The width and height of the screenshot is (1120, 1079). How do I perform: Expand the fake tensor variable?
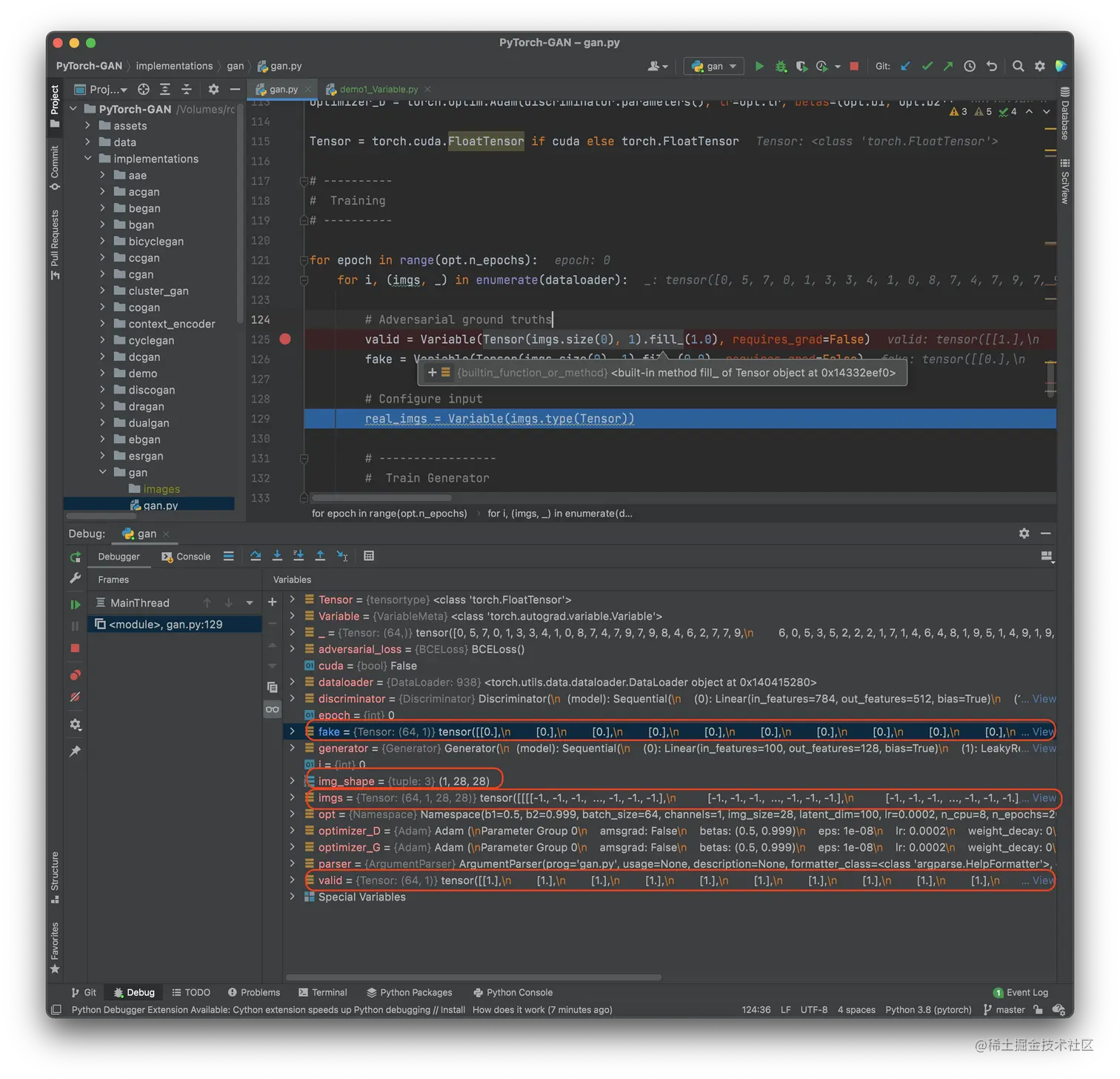(x=293, y=731)
